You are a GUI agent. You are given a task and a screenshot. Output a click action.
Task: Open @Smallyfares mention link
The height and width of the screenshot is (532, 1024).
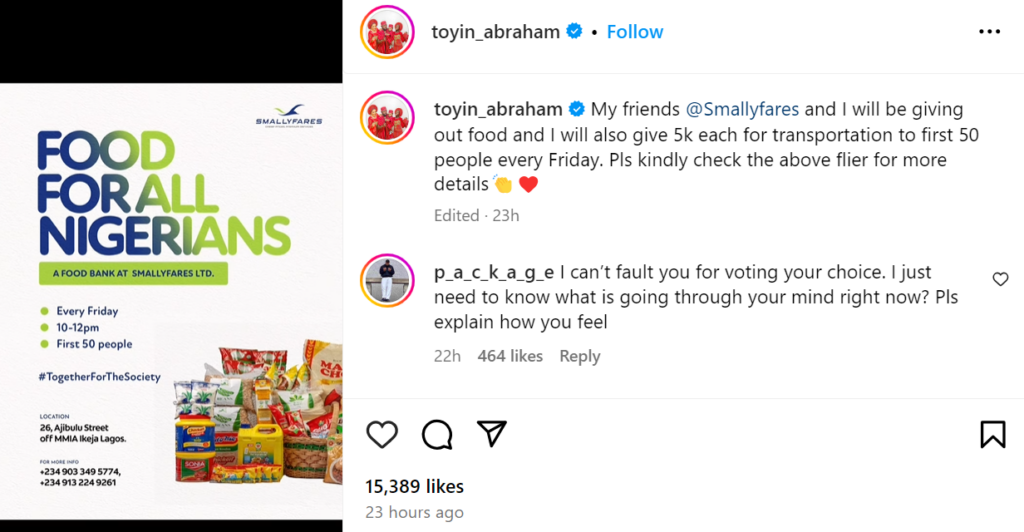pyautogui.click(x=743, y=109)
